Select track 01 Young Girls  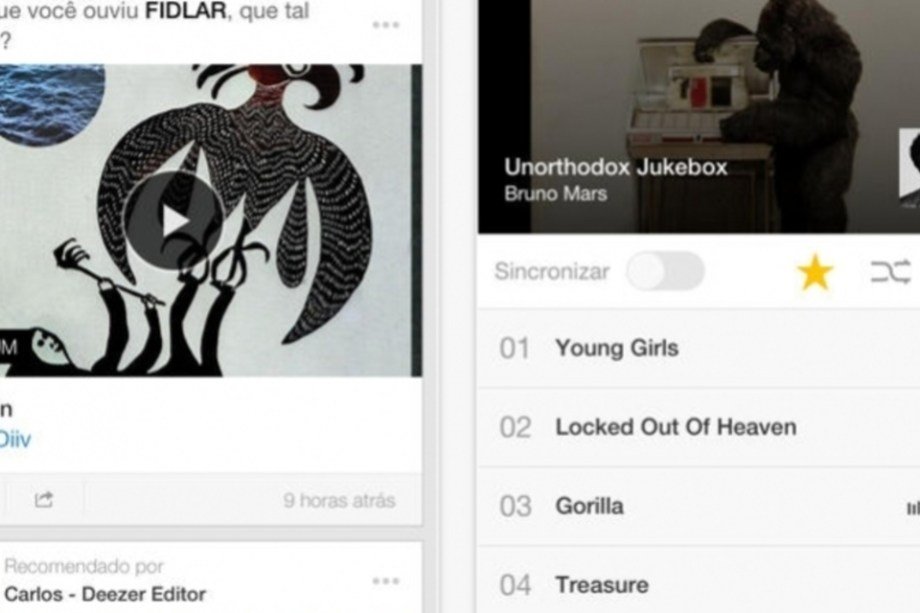(698, 348)
